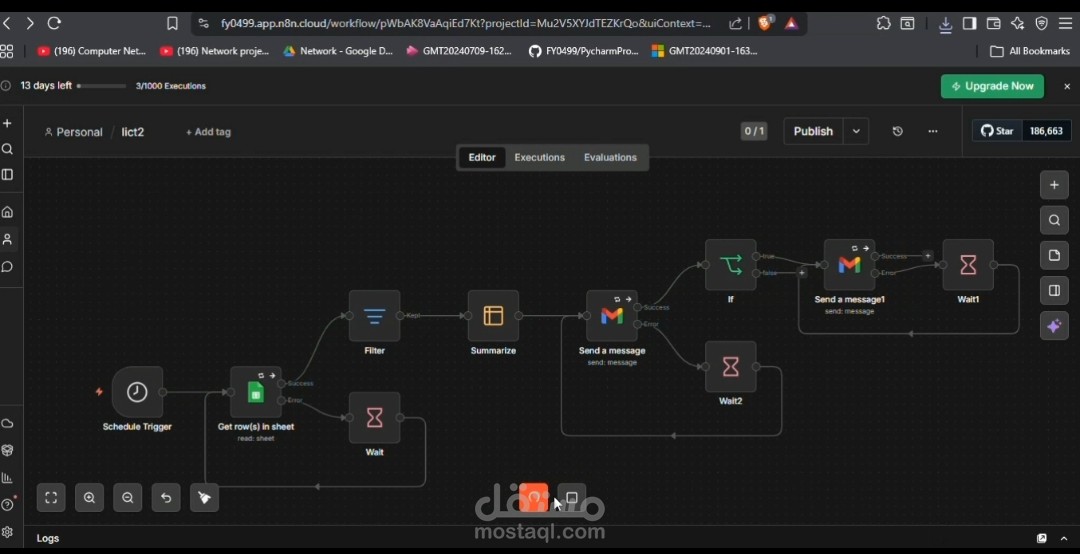The width and height of the screenshot is (1080, 554).
Task: Zoom in on the workflow canvas
Action: coord(90,497)
